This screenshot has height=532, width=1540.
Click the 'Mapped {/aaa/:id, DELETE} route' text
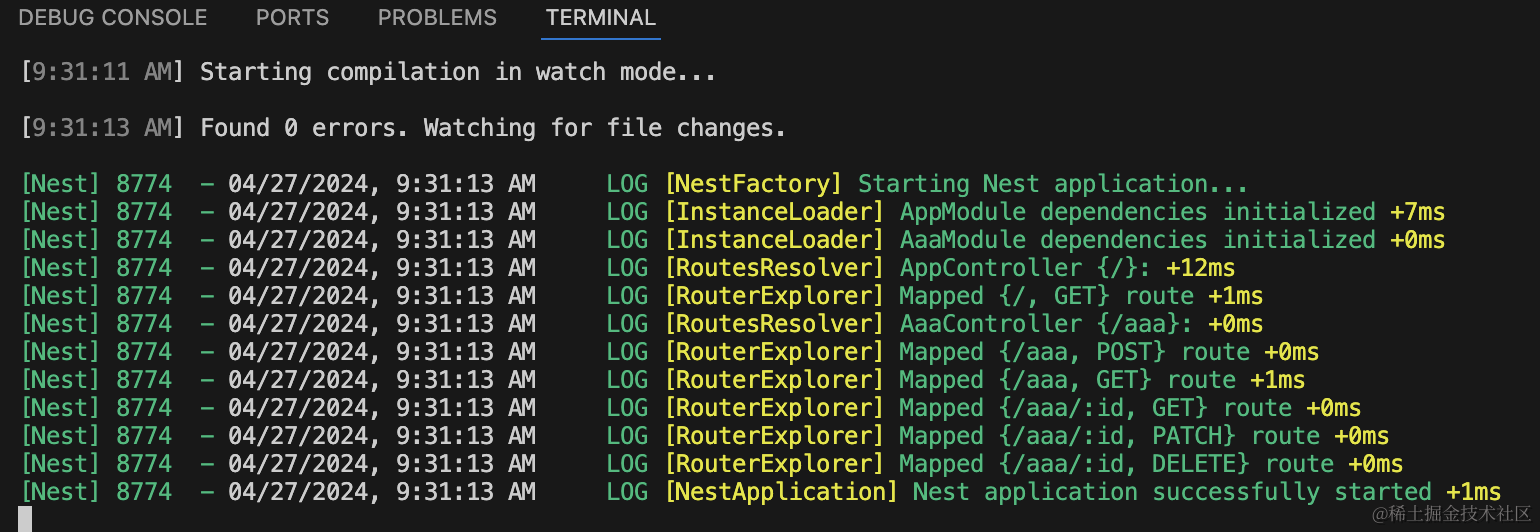pos(1116,464)
